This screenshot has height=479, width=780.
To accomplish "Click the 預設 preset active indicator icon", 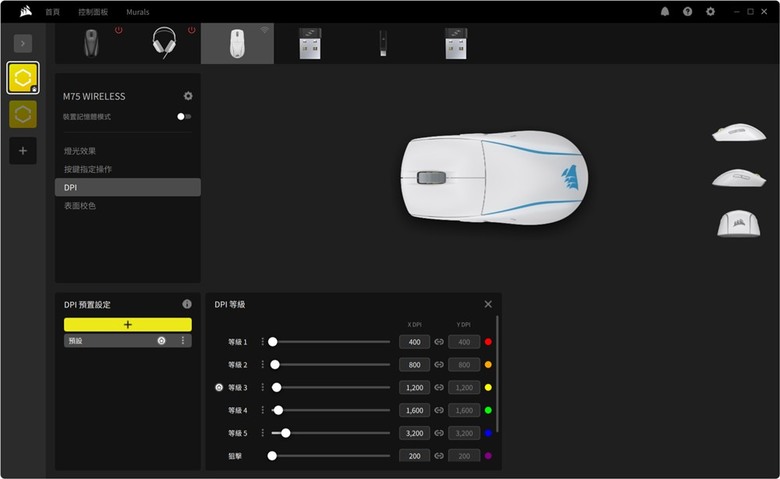I will point(162,341).
